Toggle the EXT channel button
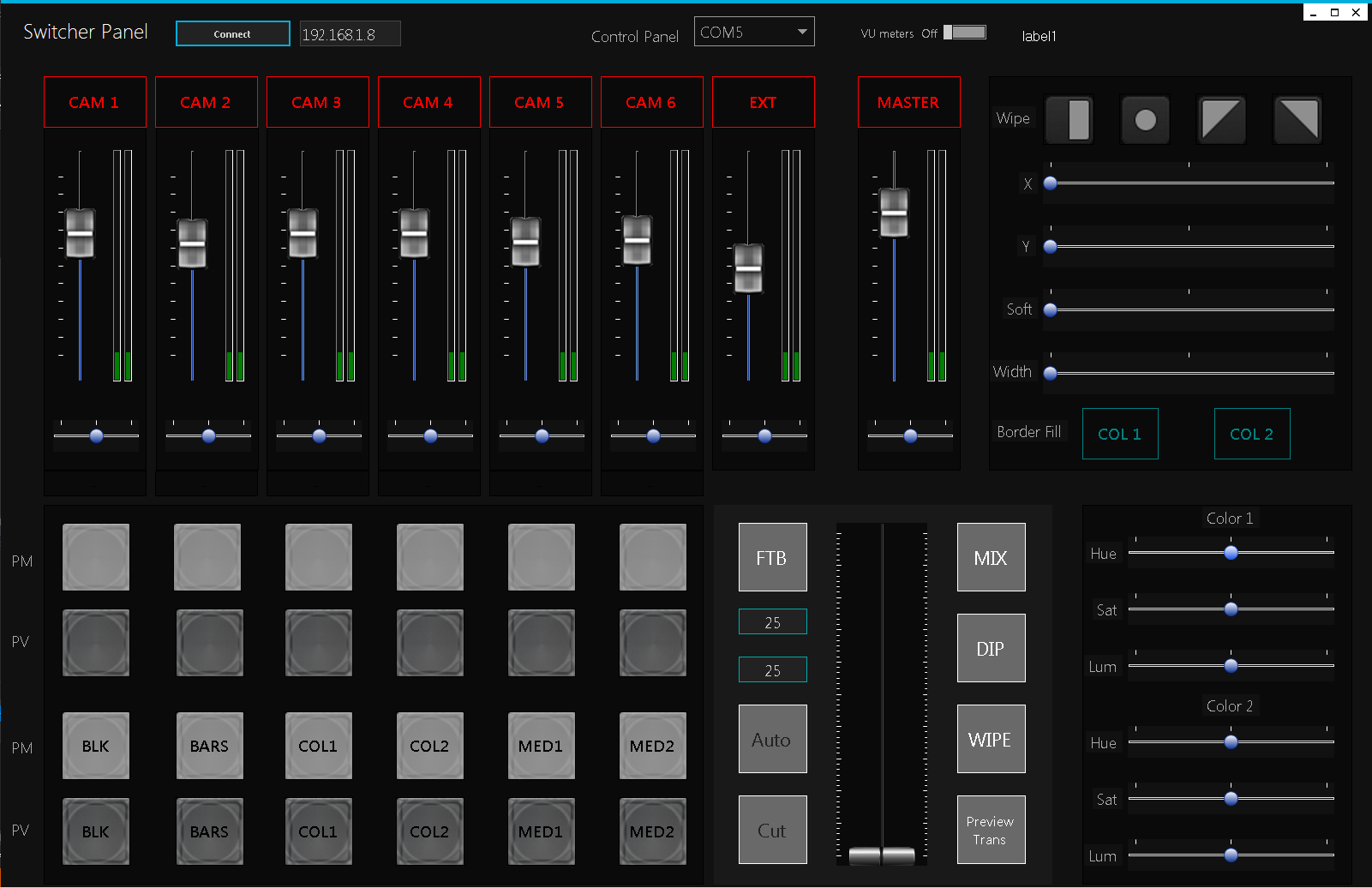 (x=764, y=102)
